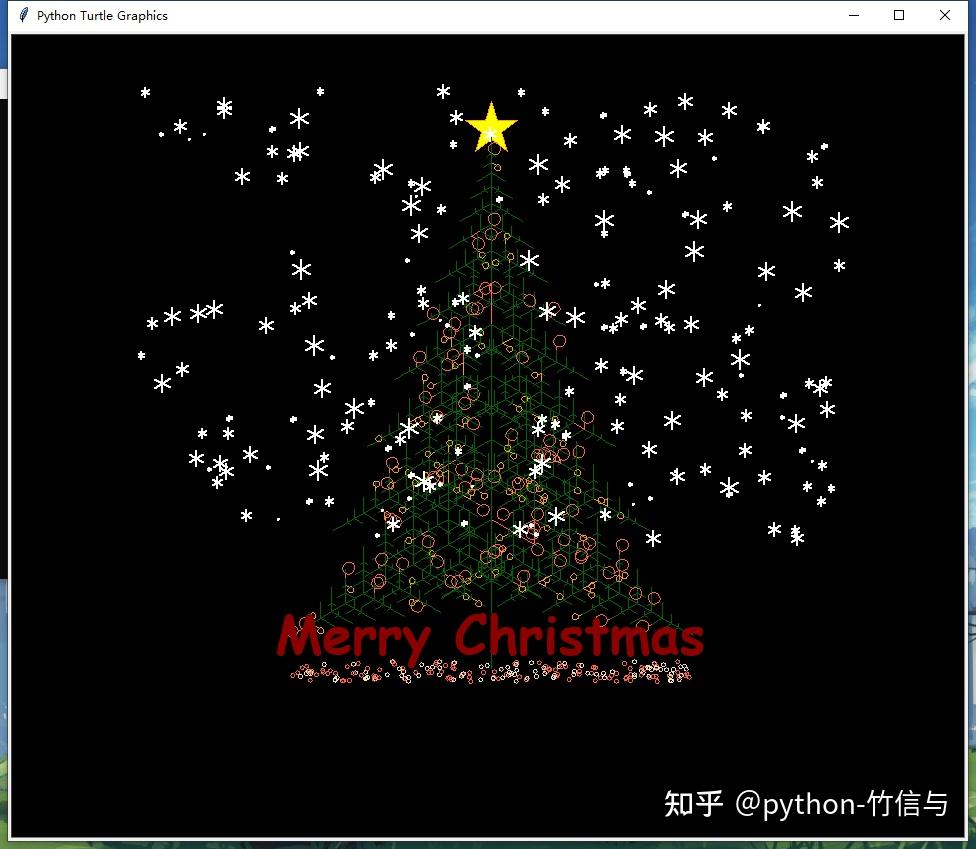Minimize the Python Turtle Graphics window
976x849 pixels.
853,15
